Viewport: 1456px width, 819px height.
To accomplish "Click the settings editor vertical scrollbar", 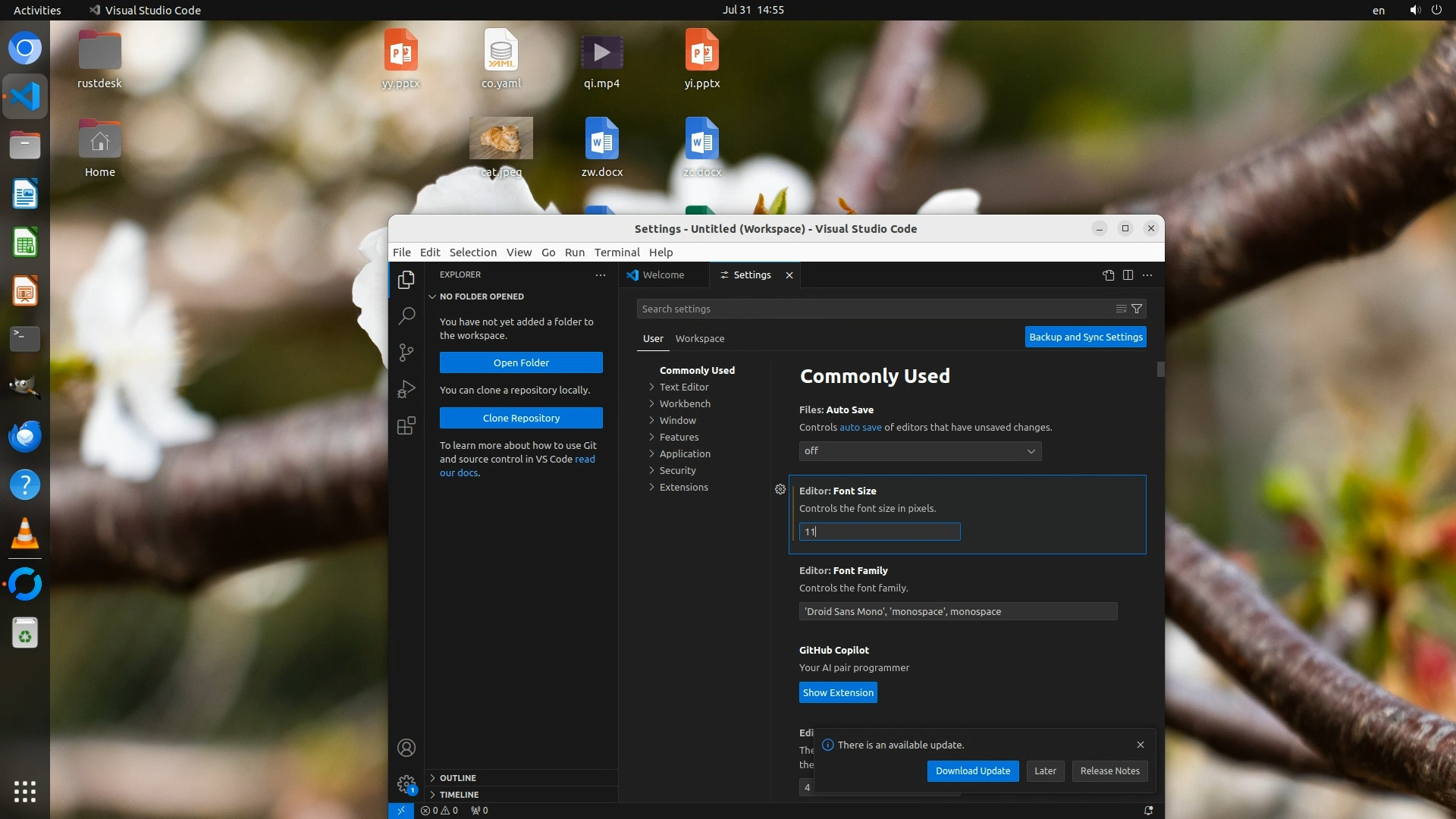I will point(1160,370).
